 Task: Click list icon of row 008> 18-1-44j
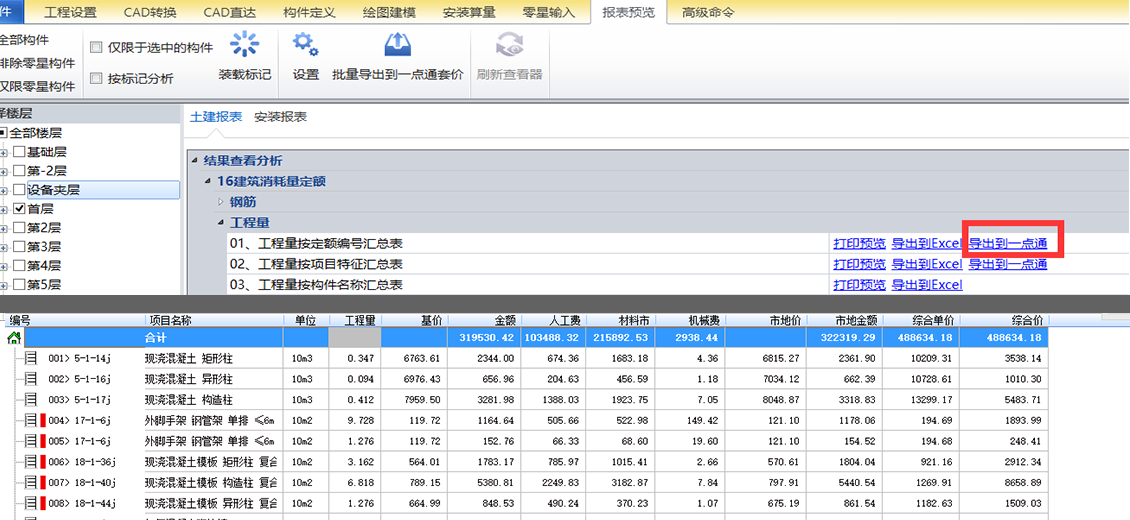(x=31, y=502)
